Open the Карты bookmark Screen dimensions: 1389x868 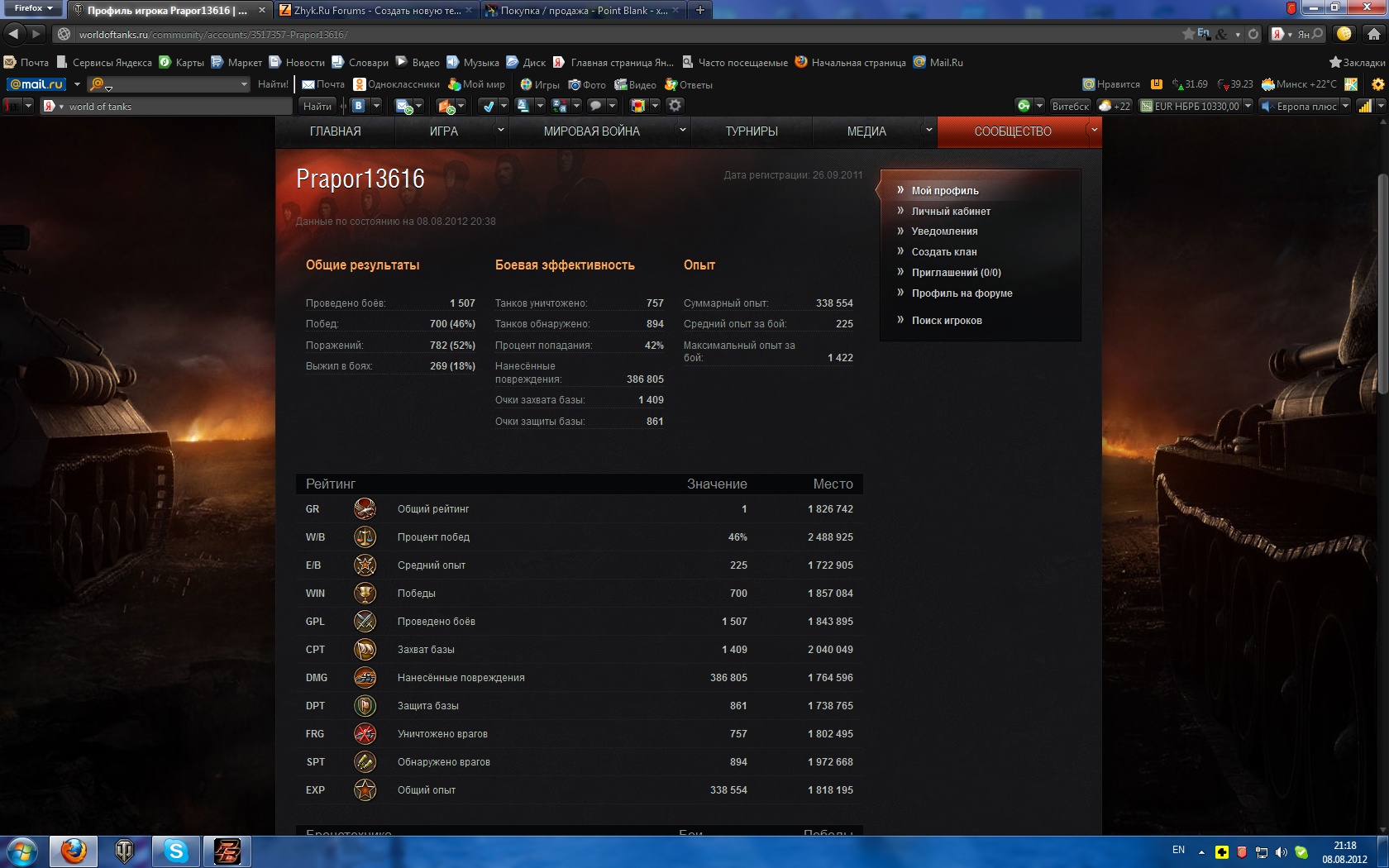[181, 62]
